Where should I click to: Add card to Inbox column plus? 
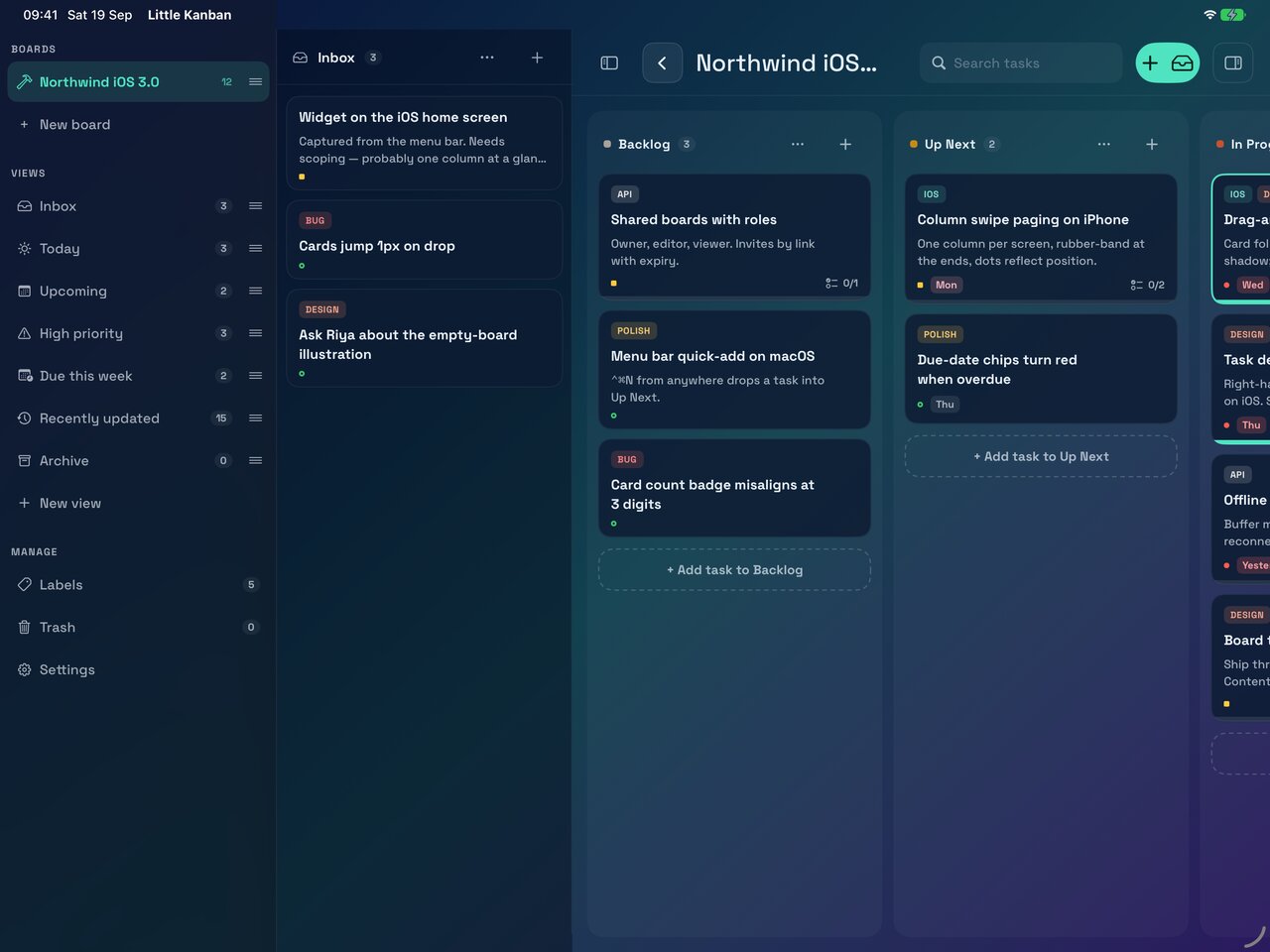[537, 58]
